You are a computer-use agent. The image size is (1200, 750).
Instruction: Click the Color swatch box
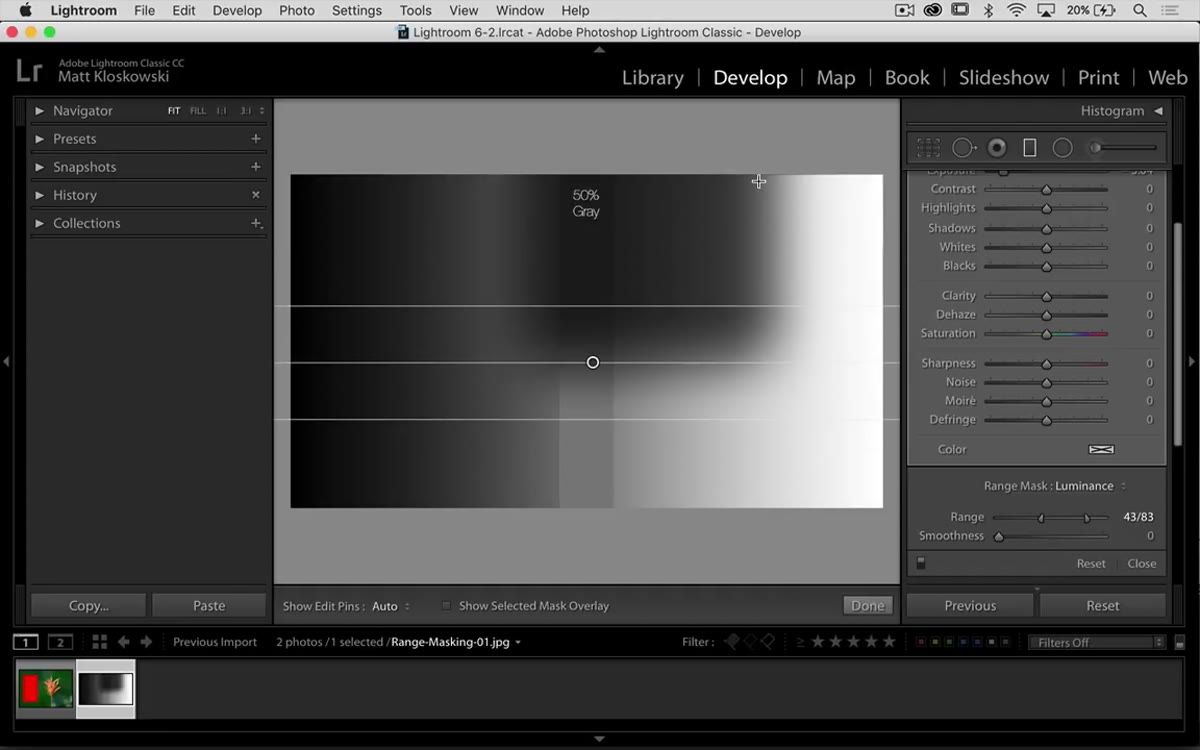click(x=1101, y=450)
